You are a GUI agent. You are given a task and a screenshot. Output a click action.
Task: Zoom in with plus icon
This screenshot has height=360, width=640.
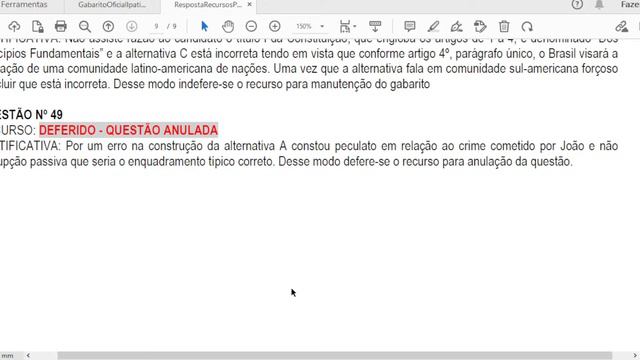[x=275, y=27]
